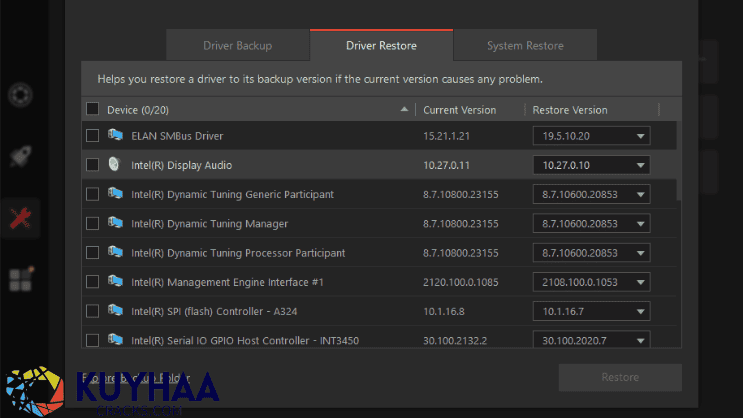Click the Management Engine Interface #1 device icon
The image size is (743, 418).
click(x=115, y=281)
